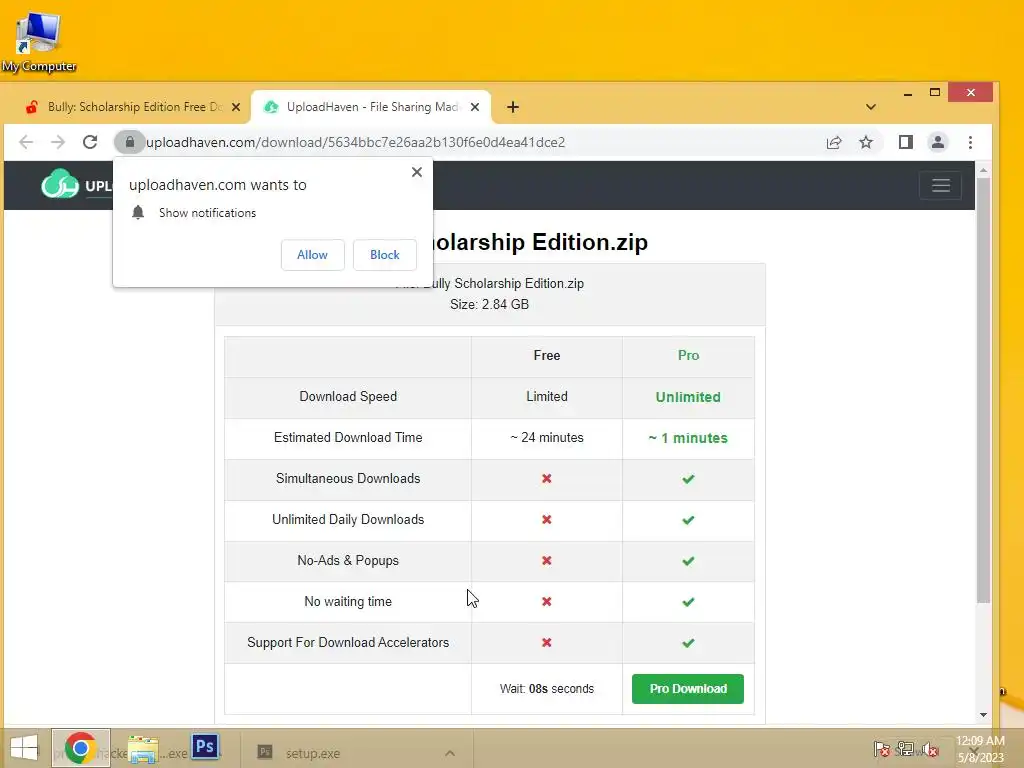Screen dimensions: 1024x768
Task: Allow notifications from uploadhaven.com
Action: point(312,255)
